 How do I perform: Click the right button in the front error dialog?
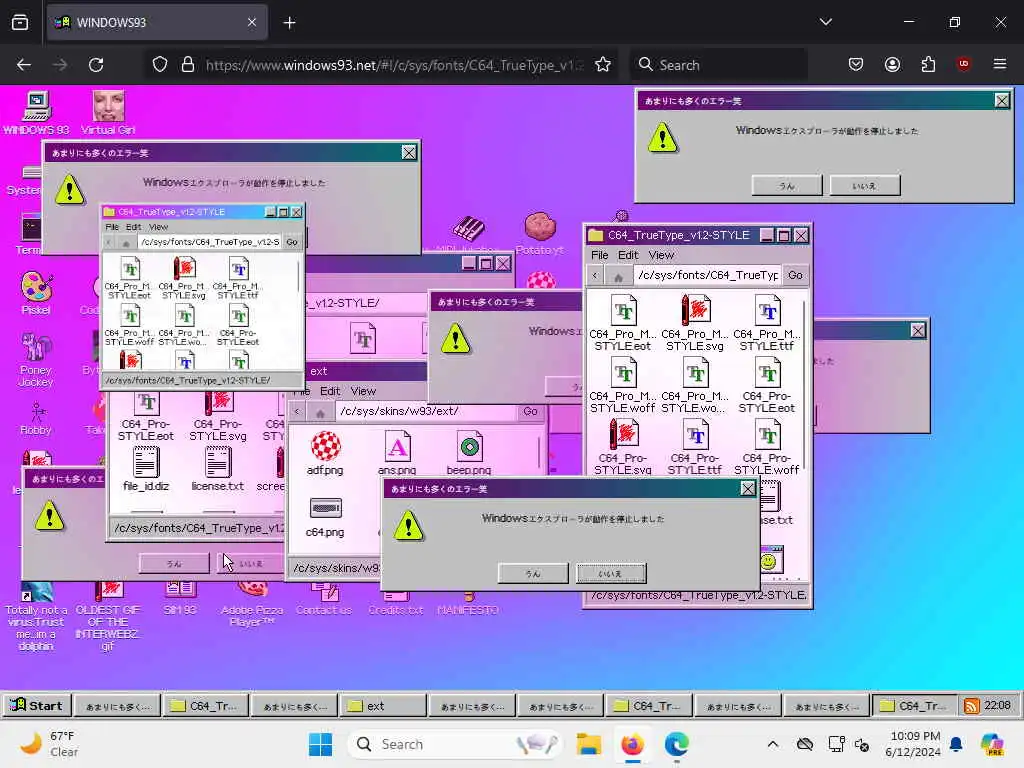point(611,573)
